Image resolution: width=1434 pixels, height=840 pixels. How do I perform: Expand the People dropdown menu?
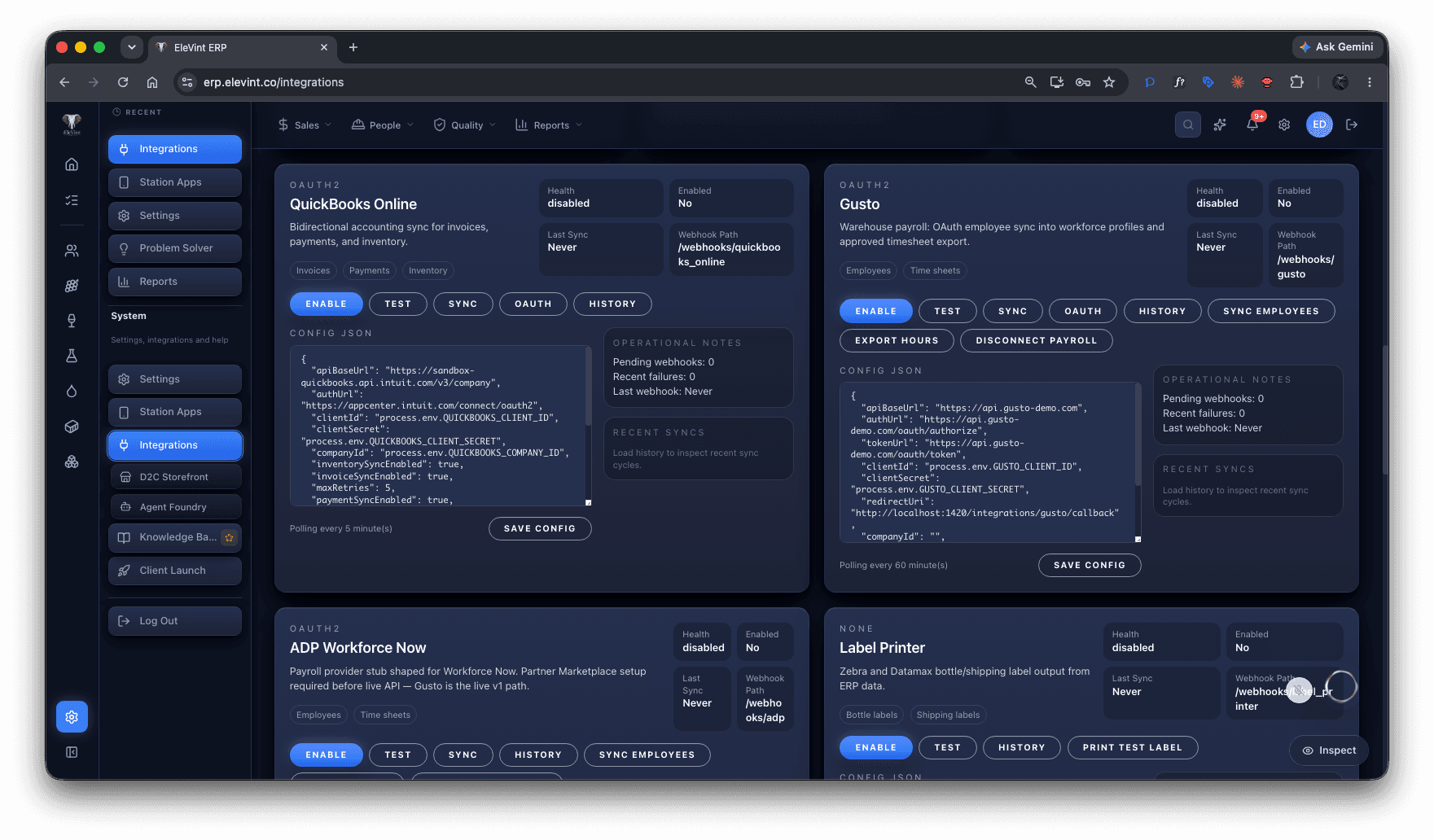[x=382, y=125]
